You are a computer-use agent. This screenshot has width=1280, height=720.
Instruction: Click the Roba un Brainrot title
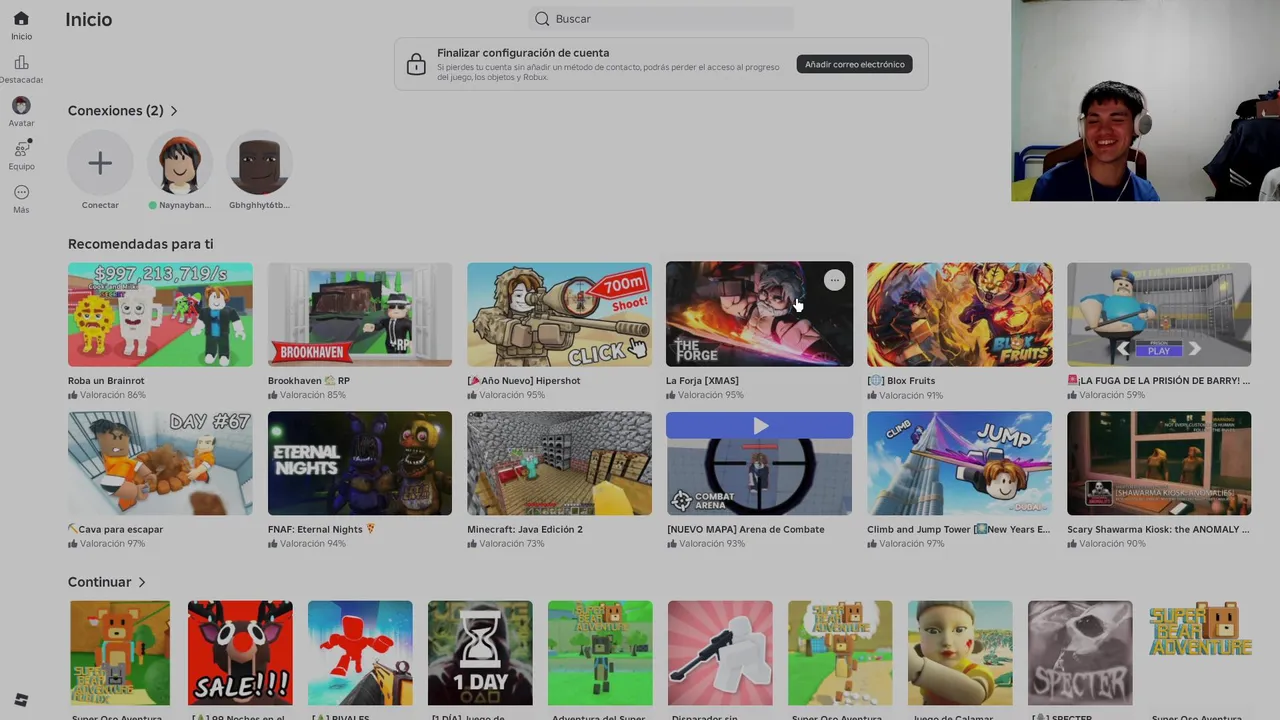106,381
